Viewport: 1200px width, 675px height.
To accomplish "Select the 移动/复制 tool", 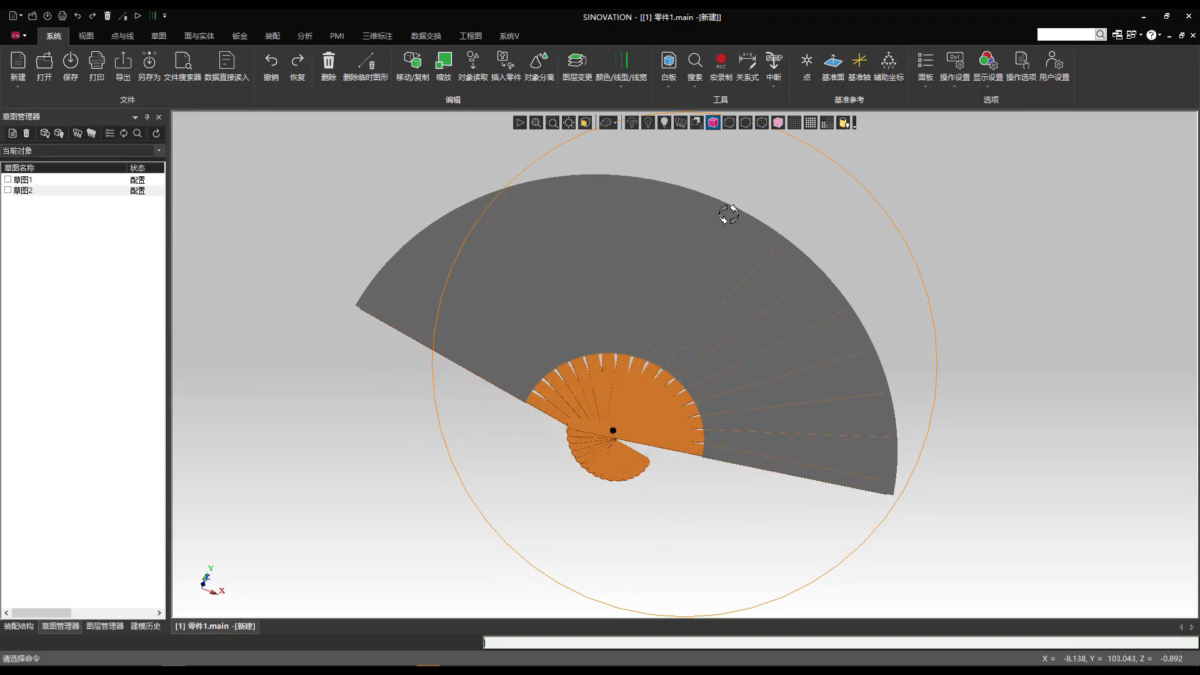I will pyautogui.click(x=412, y=62).
